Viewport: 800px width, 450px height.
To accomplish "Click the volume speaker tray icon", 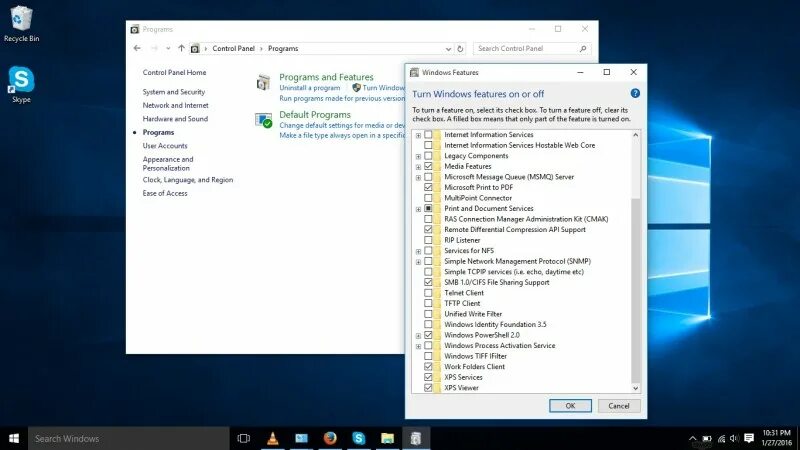I will (735, 438).
